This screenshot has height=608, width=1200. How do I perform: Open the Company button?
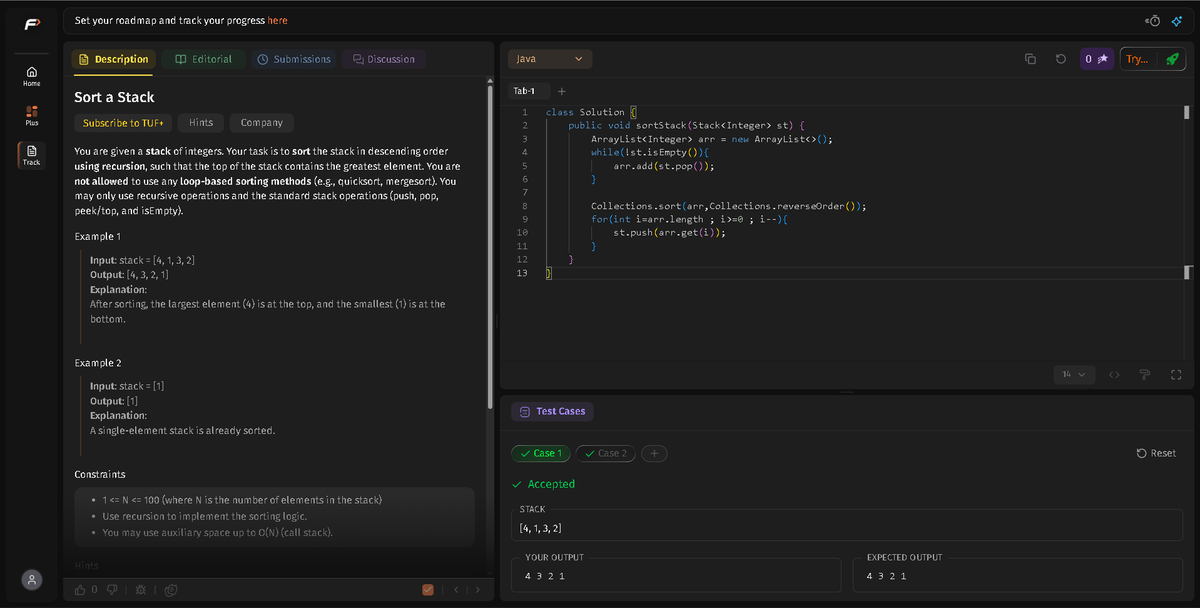click(262, 123)
